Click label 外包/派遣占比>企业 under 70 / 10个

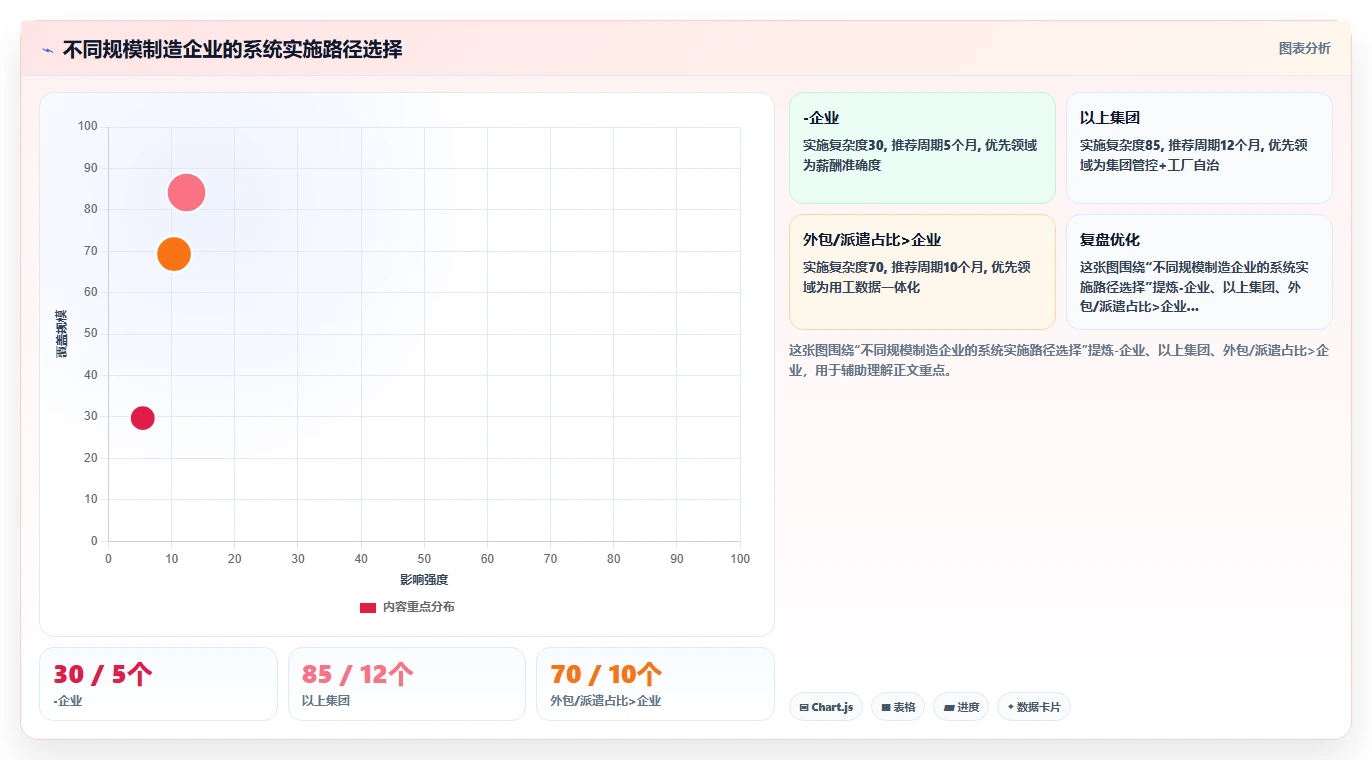[606, 701]
